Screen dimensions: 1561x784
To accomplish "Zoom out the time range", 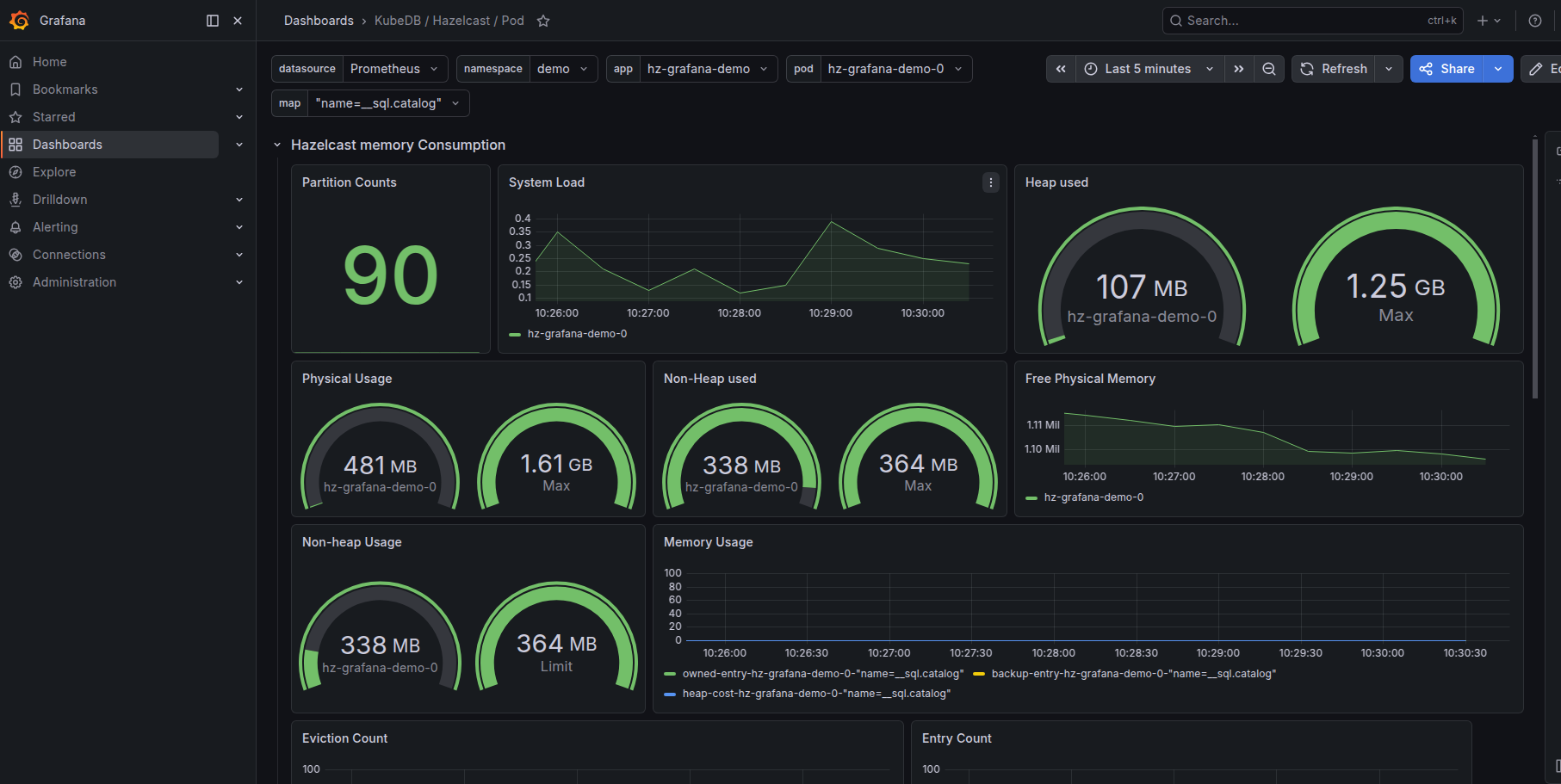I will click(x=1269, y=69).
